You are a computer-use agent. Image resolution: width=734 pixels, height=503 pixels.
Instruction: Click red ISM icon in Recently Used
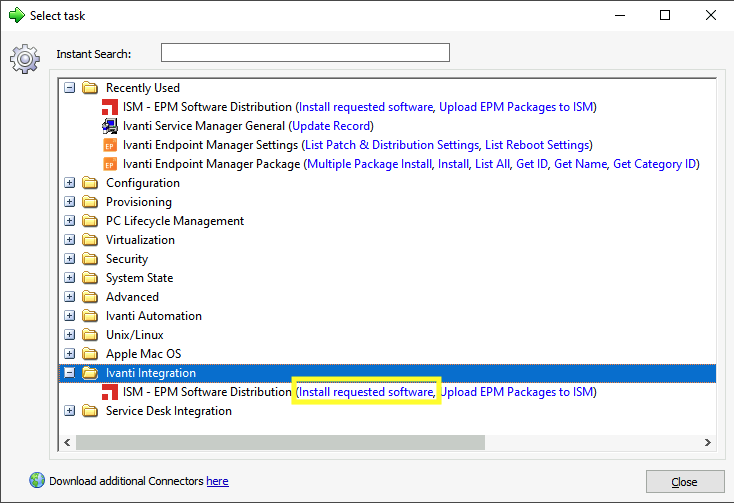(x=110, y=107)
